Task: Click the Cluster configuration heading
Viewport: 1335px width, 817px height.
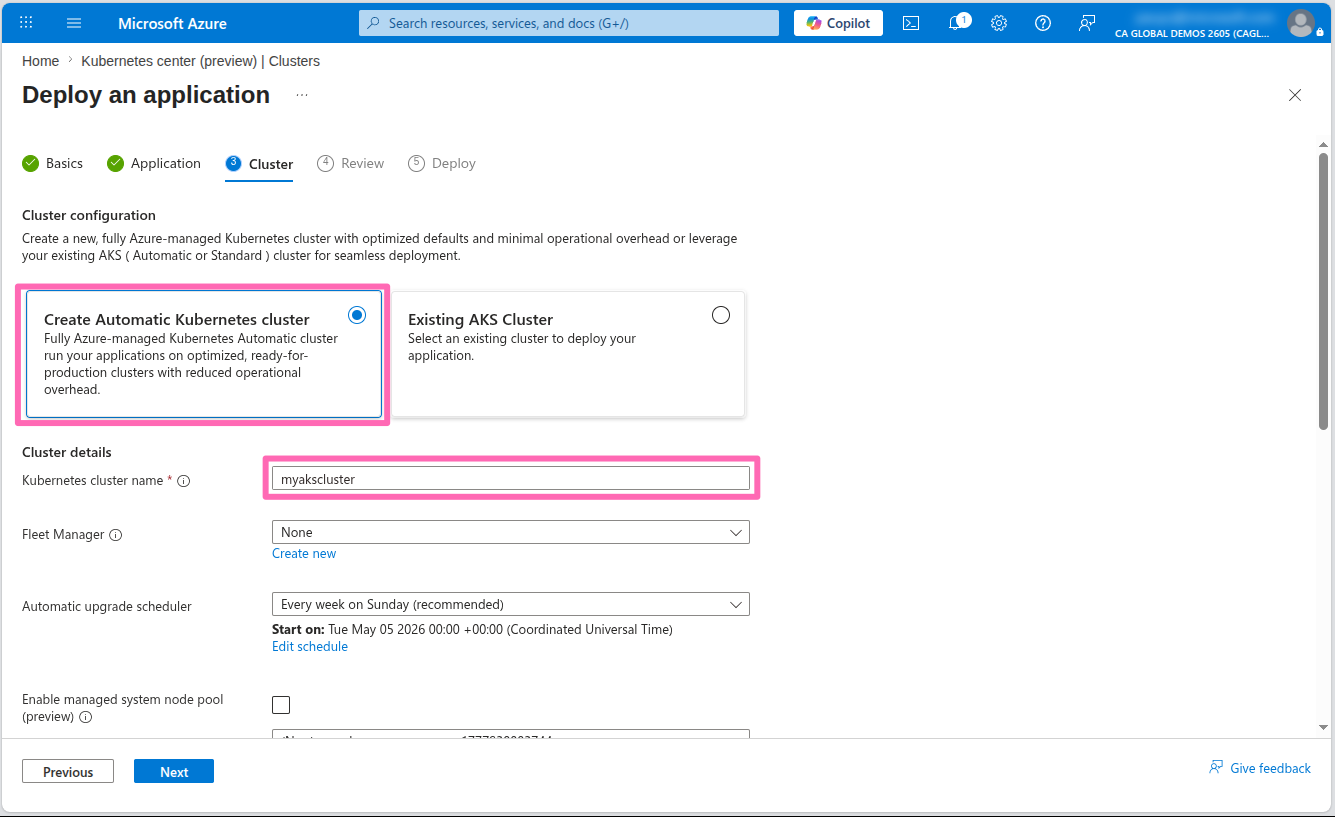Action: click(x=89, y=215)
